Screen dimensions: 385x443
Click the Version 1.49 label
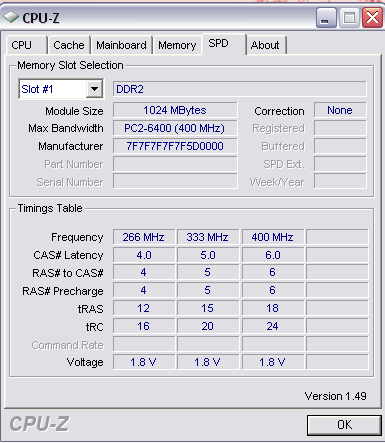pos(335,396)
